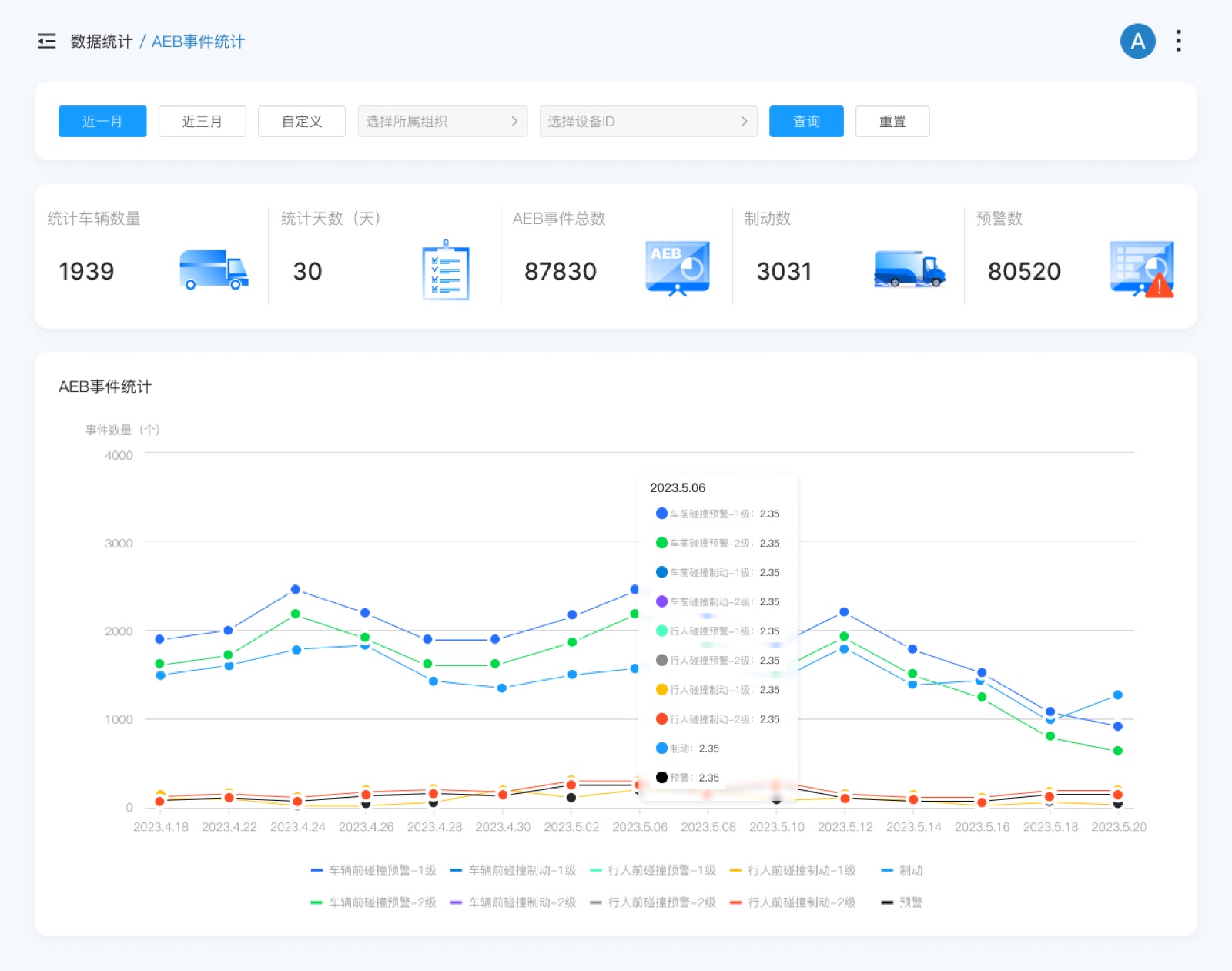Click the 重置 reset button
Viewport: 1232px width, 971px height.
(x=892, y=122)
